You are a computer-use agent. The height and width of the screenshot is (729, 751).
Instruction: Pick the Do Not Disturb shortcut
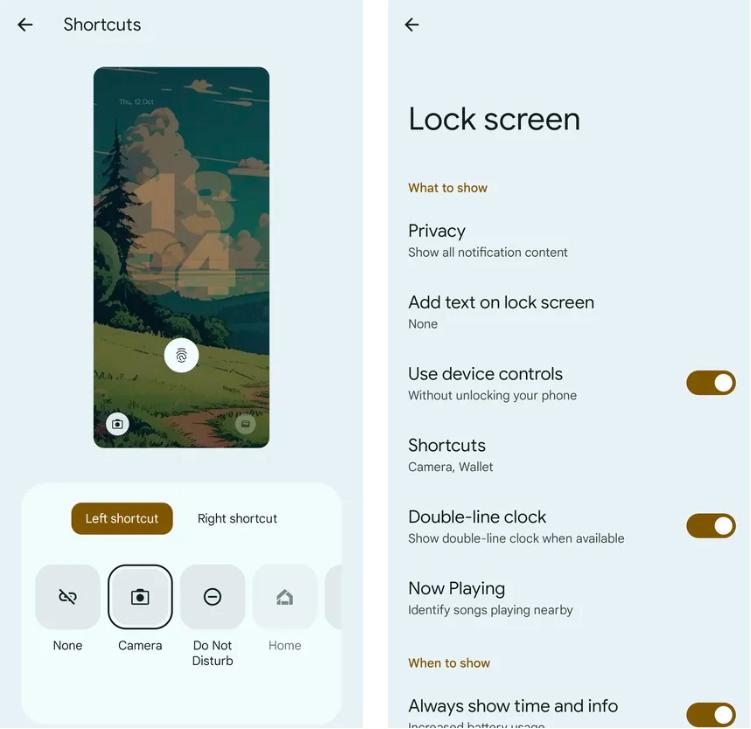click(x=212, y=597)
